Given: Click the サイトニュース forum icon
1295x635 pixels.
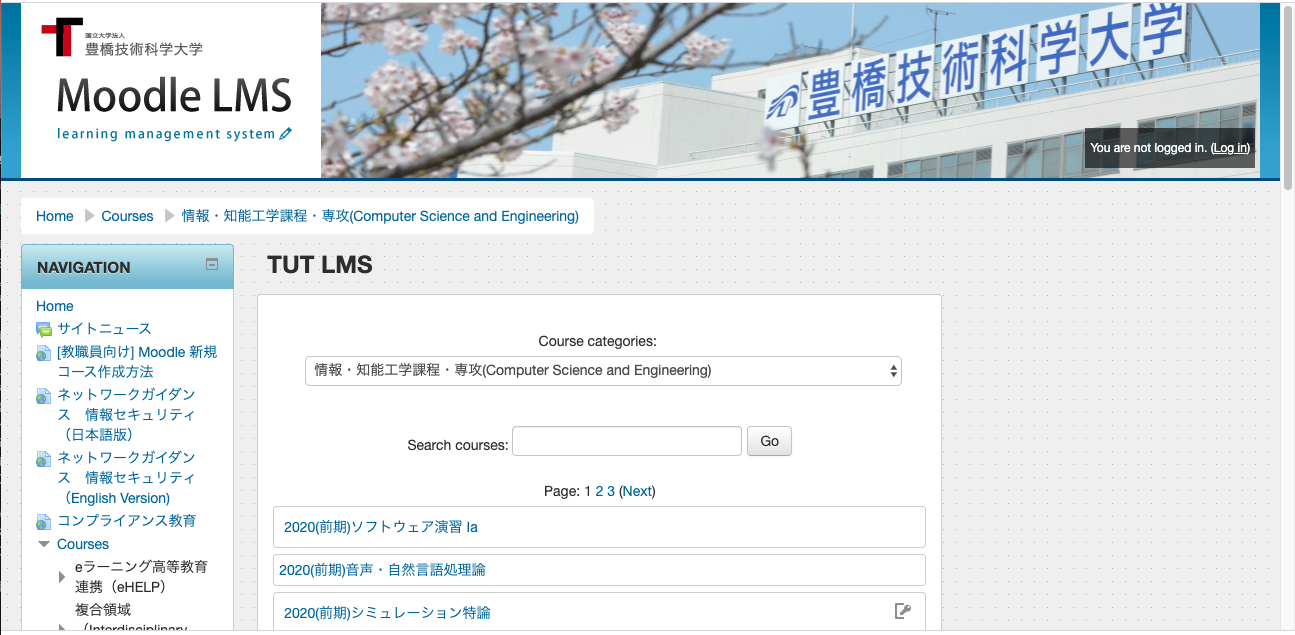Looking at the screenshot, I should coord(44,329).
